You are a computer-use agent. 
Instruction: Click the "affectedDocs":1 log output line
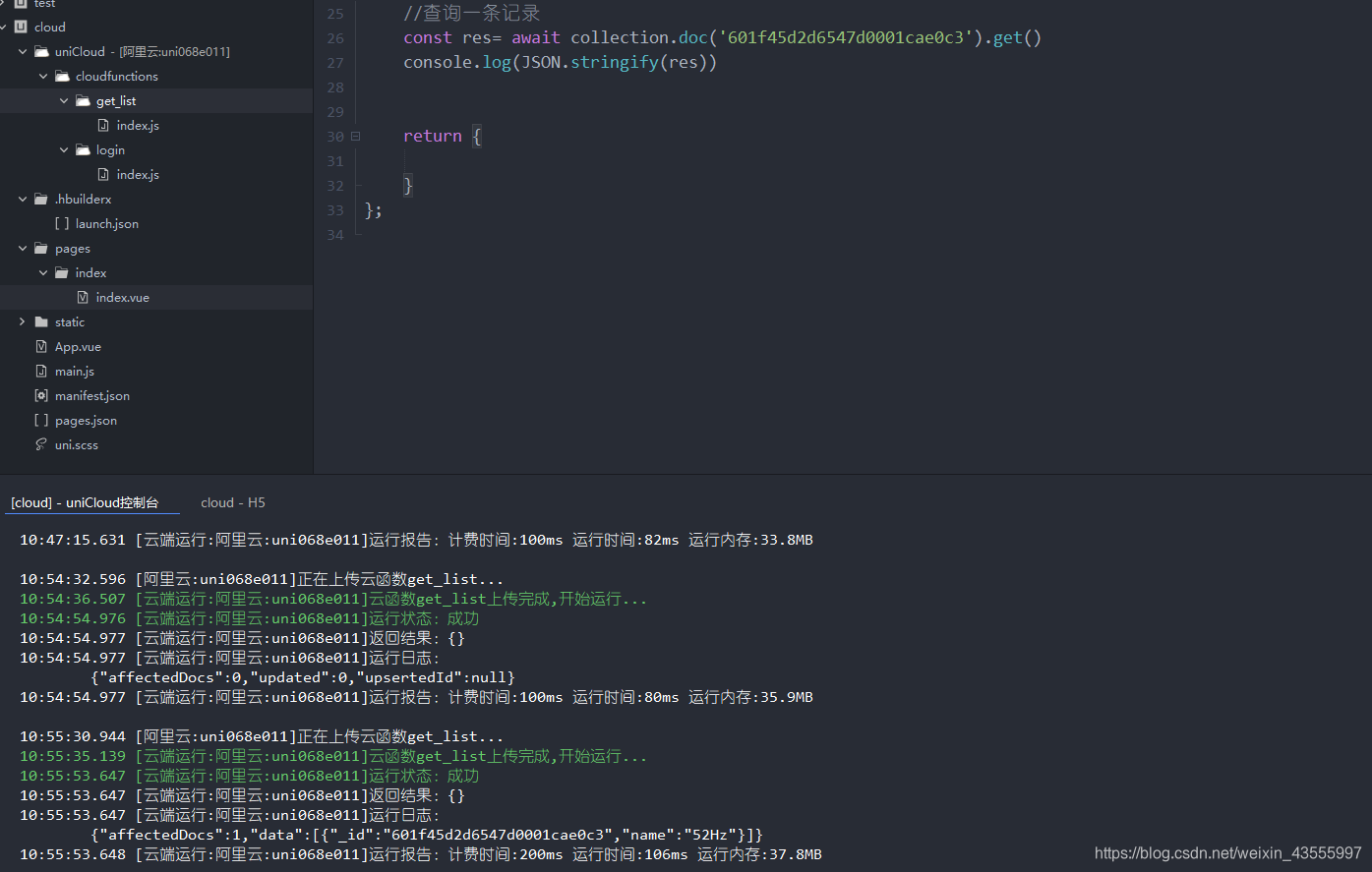[427, 835]
